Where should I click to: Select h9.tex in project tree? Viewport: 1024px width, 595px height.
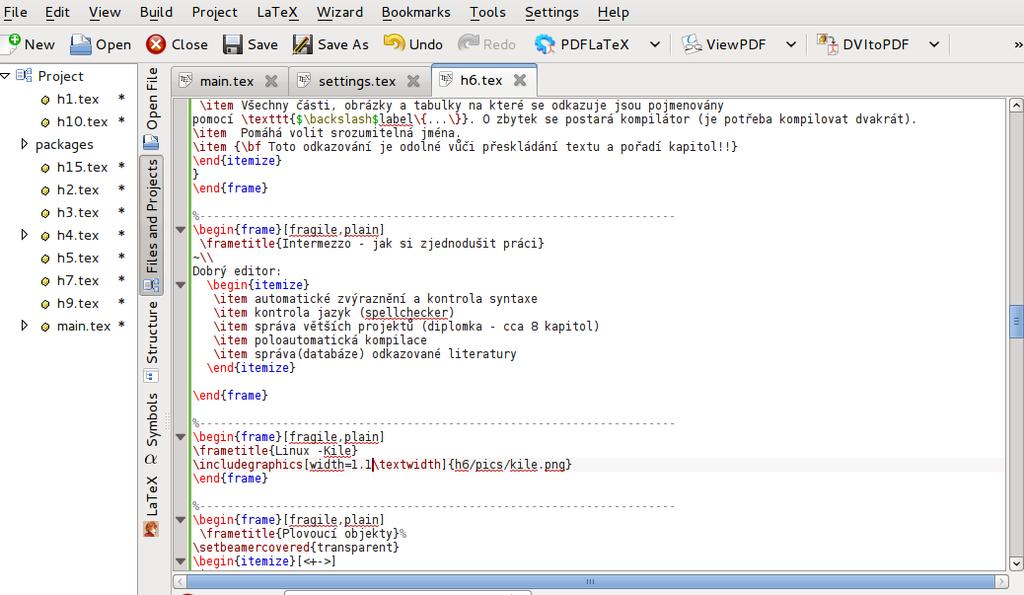coord(78,303)
